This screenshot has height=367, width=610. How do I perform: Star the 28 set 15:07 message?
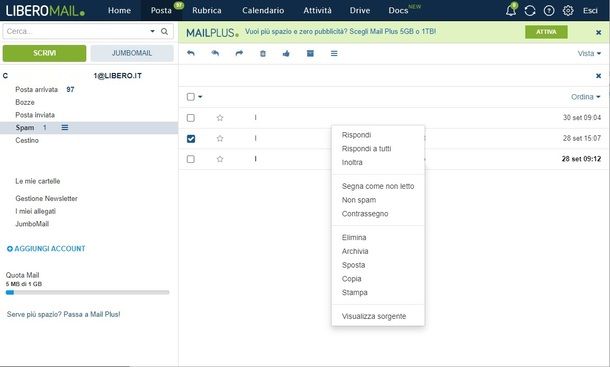[220, 138]
